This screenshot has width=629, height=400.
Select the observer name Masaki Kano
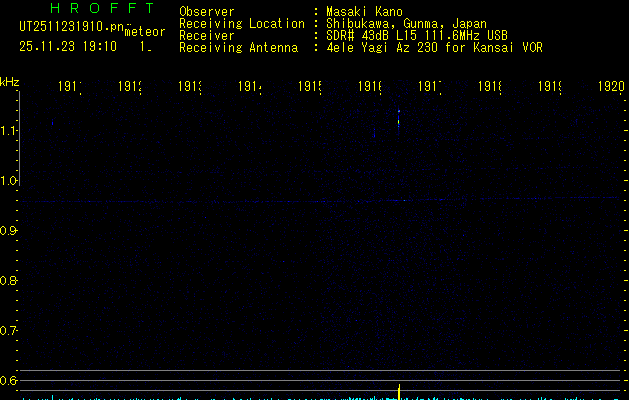tap(364, 11)
